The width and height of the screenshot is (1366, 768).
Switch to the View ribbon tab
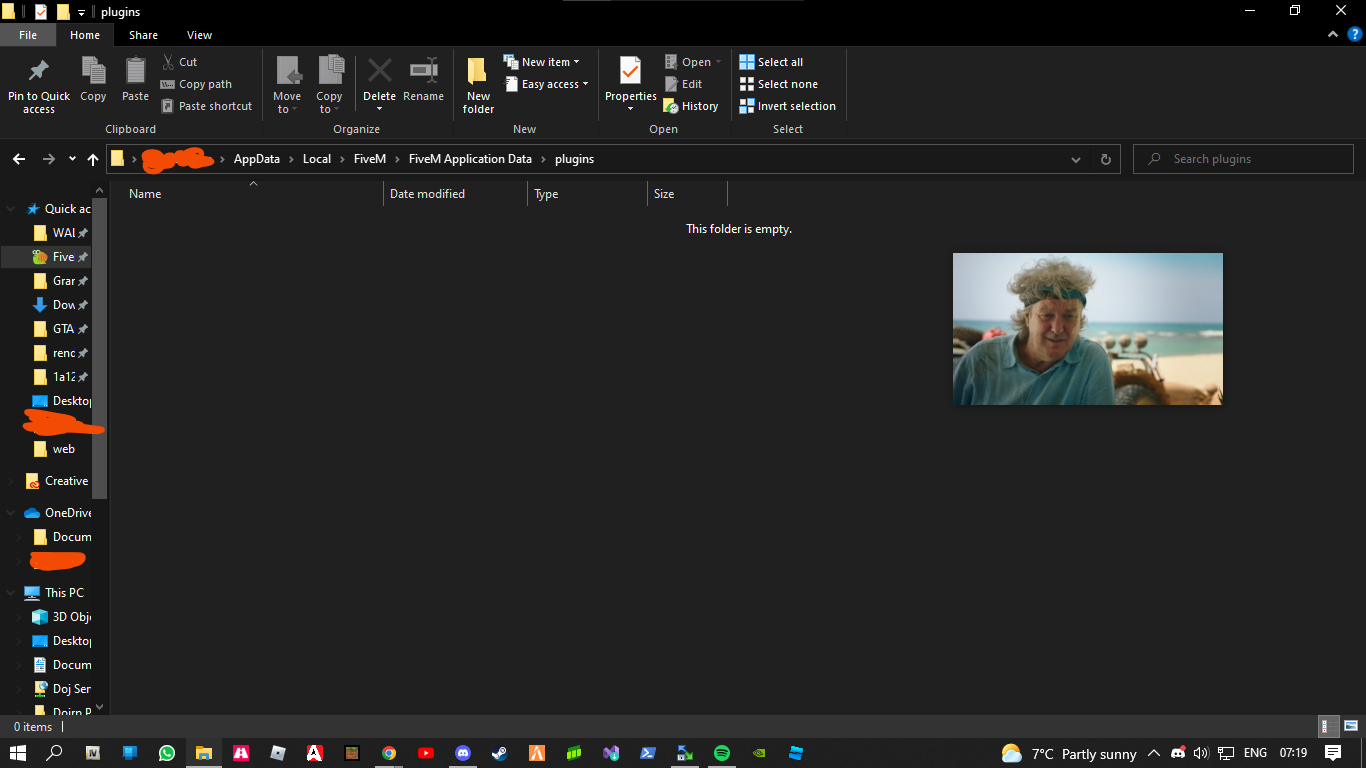point(200,35)
